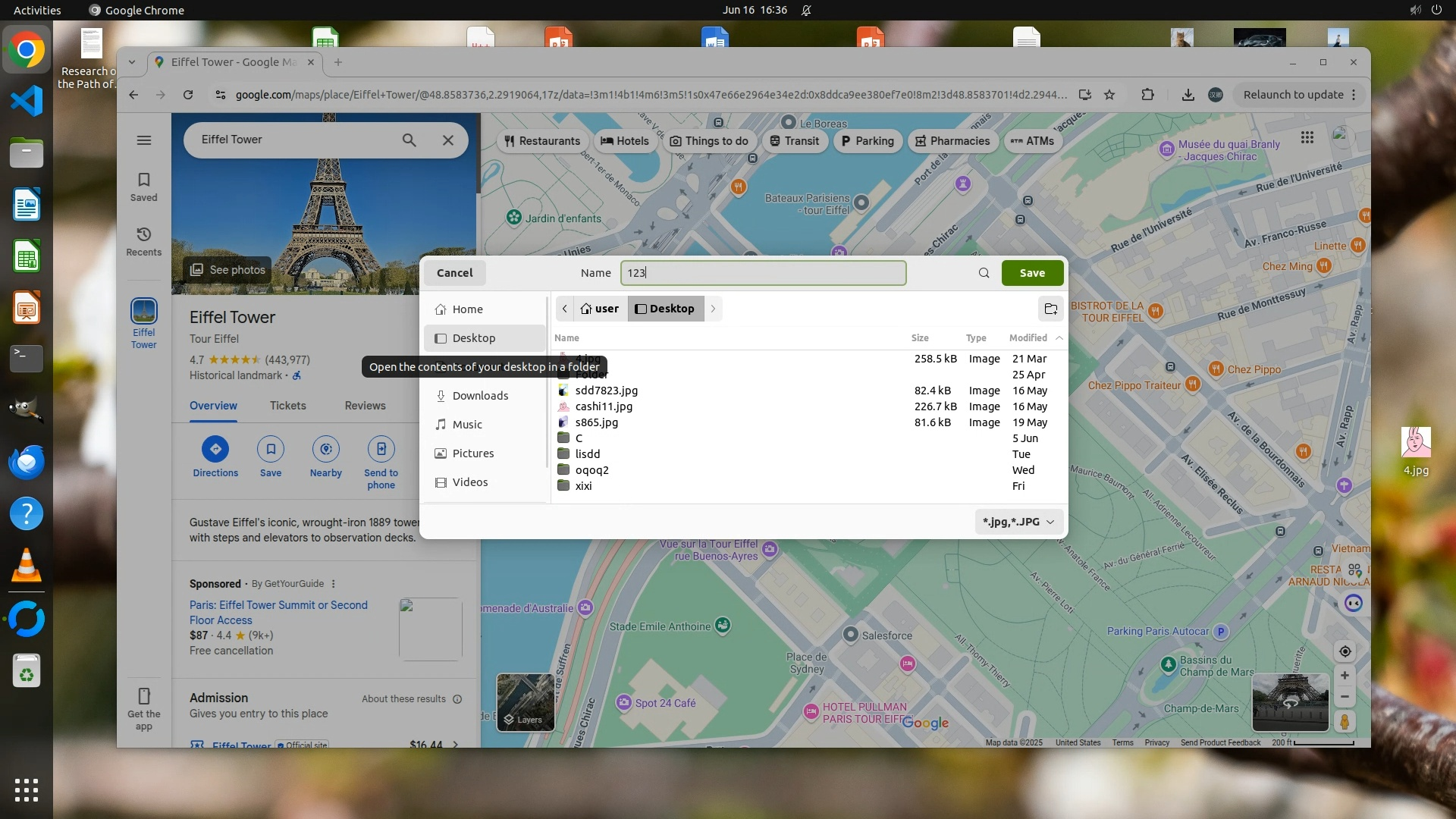Click the Name text field
The image size is (1456, 819).
pyautogui.click(x=762, y=273)
